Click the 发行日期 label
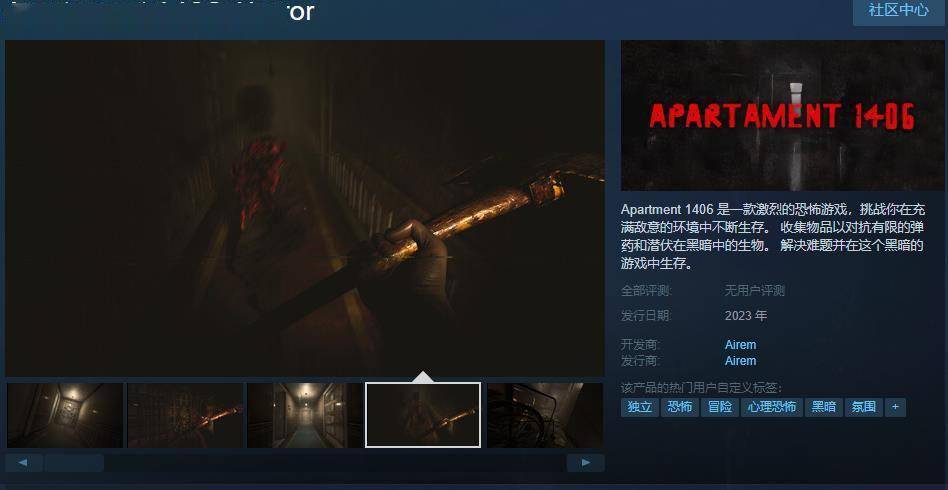The height and width of the screenshot is (490, 948). [646, 316]
